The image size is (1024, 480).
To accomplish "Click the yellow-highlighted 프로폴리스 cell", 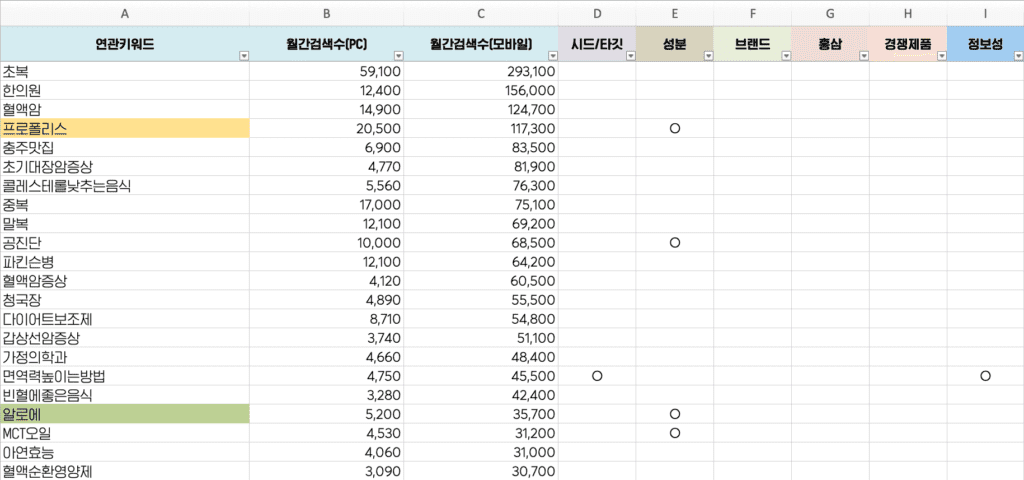I will click(x=125, y=129).
